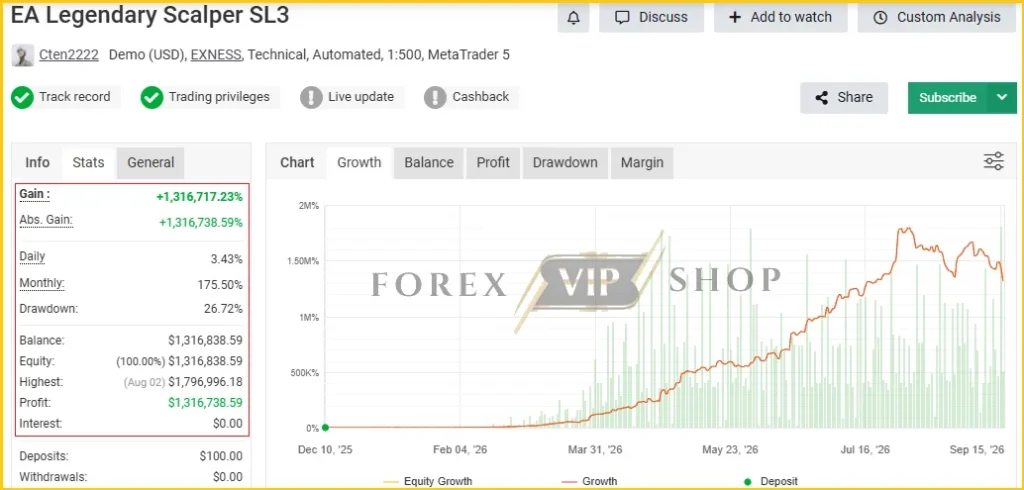Select the Profit chart tab
Image resolution: width=1024 pixels, height=490 pixels.
coord(493,163)
